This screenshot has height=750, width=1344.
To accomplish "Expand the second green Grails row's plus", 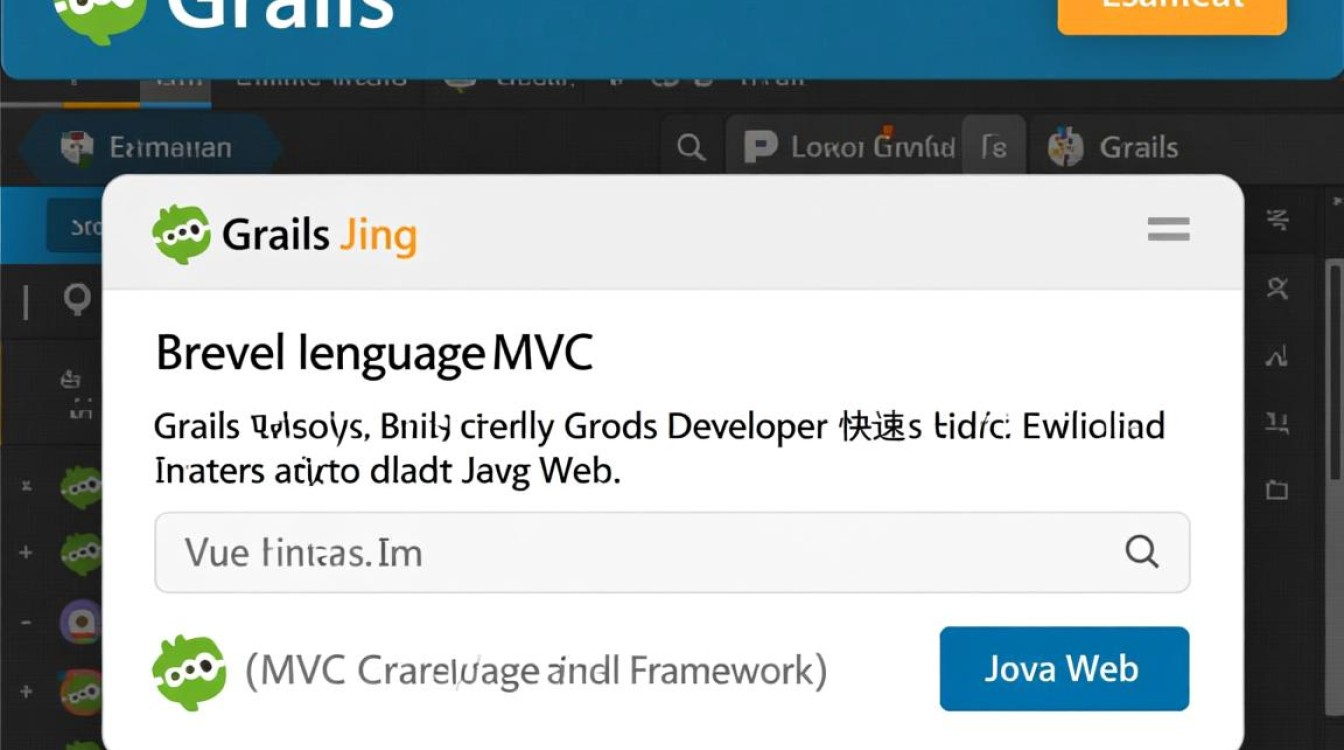I will click(26, 552).
